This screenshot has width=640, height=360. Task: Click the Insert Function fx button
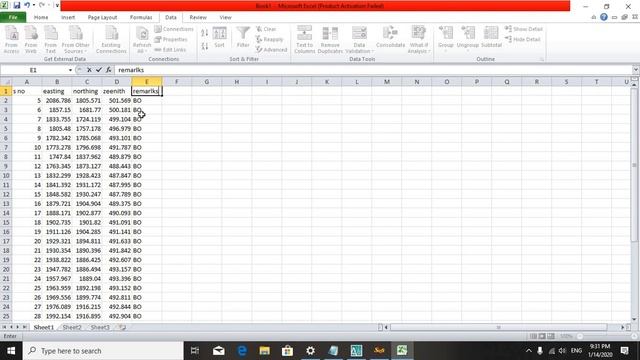(x=108, y=70)
